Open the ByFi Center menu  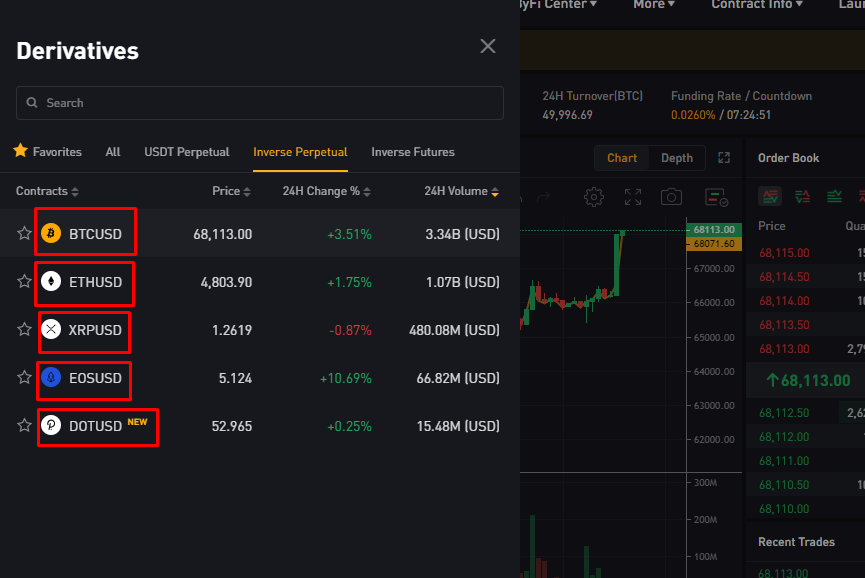[558, 4]
